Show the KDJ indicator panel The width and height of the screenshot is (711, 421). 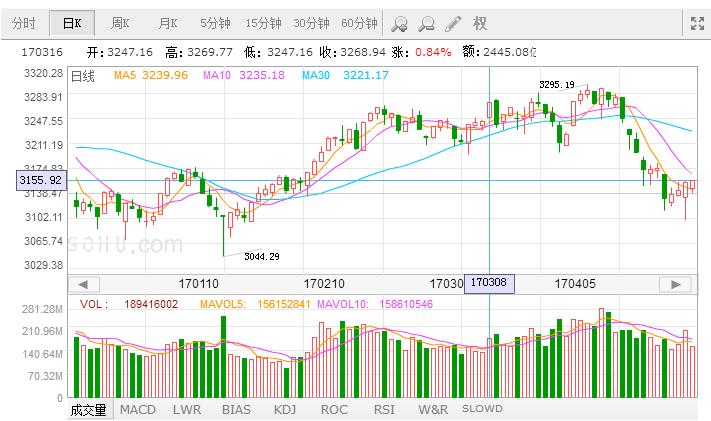click(285, 409)
